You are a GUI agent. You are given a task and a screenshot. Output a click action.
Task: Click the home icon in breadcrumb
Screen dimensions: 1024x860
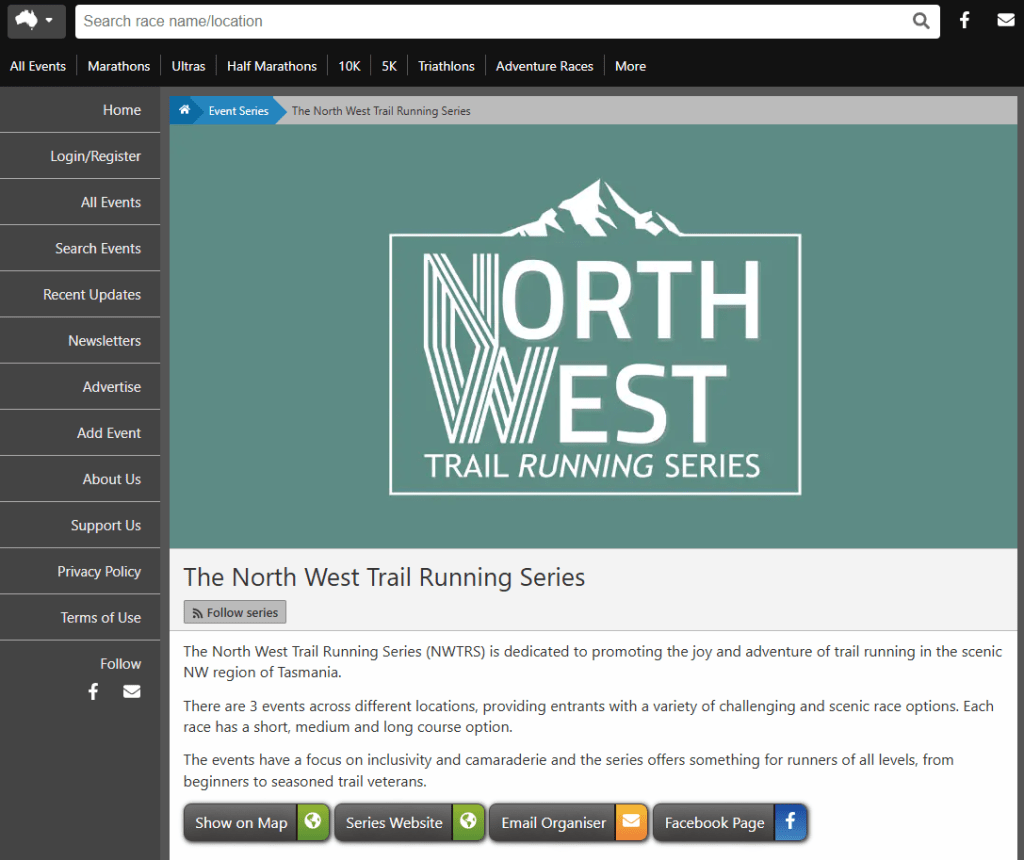pyautogui.click(x=185, y=111)
